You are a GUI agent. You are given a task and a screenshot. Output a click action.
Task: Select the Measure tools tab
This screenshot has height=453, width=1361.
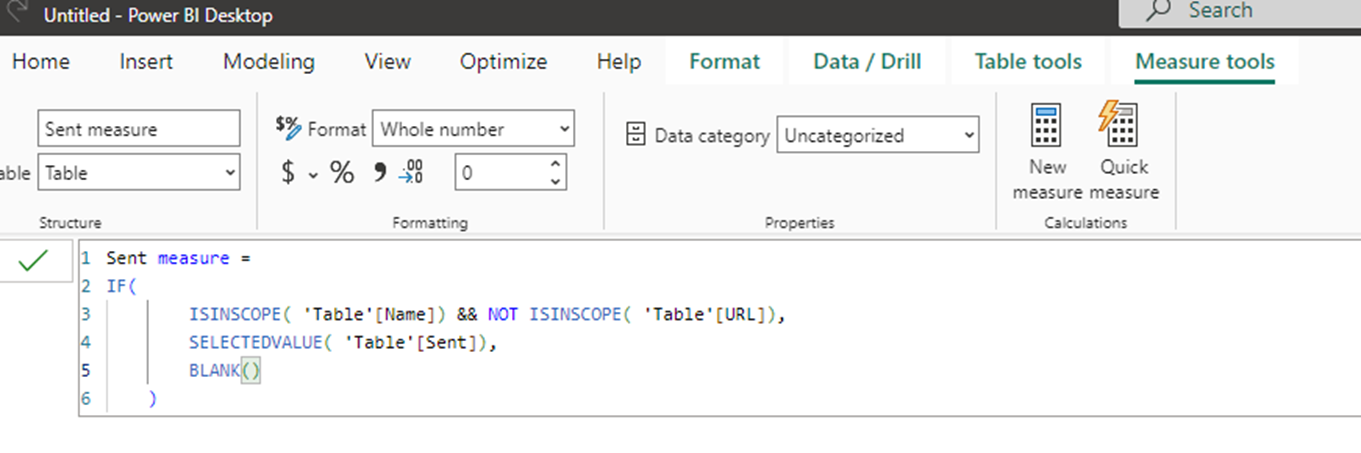point(1205,61)
